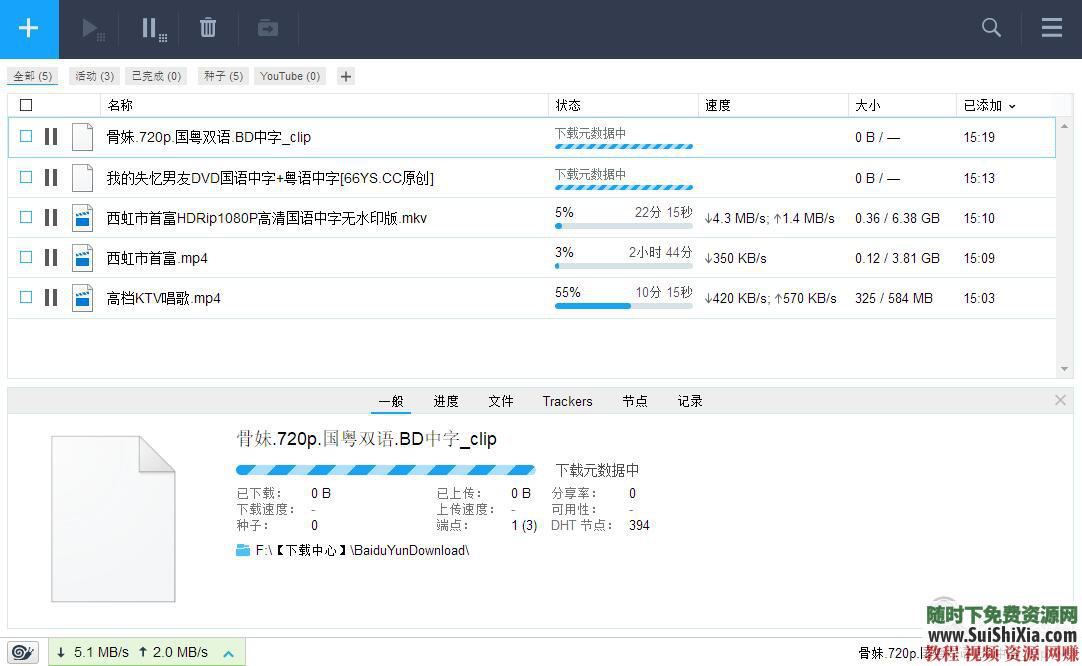Click the pause all downloads icon

point(151,28)
